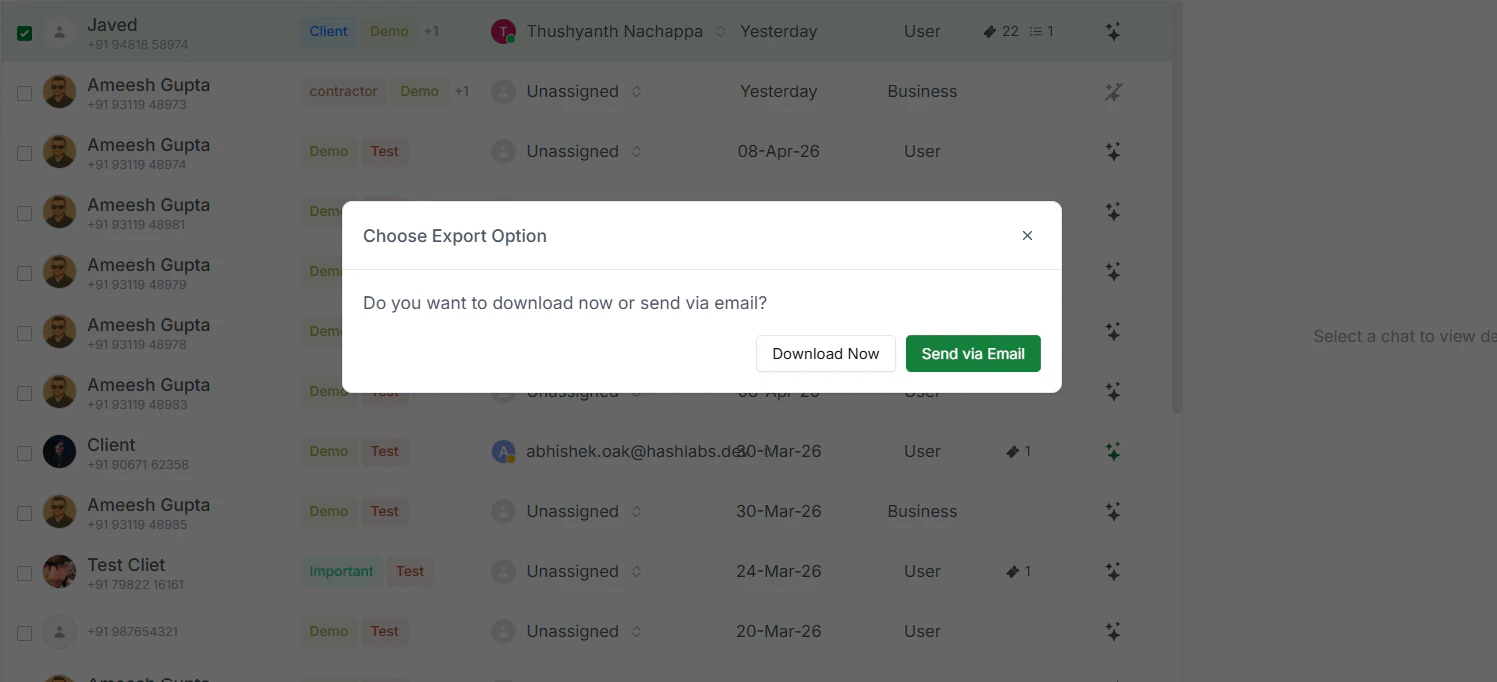This screenshot has height=682, width=1497.
Task: Click the Test tag in Client row
Action: [385, 451]
